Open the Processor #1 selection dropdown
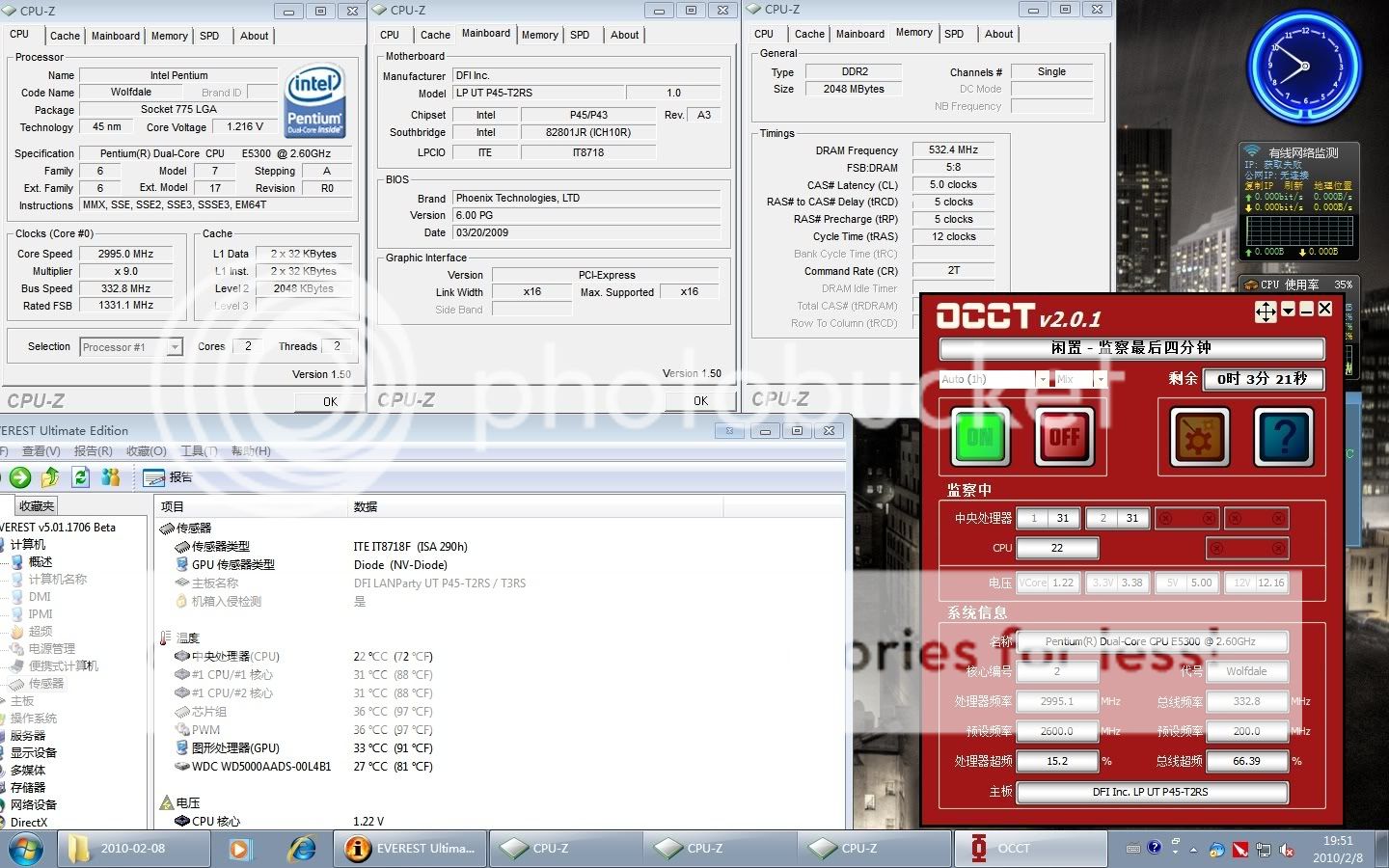 click(175, 347)
